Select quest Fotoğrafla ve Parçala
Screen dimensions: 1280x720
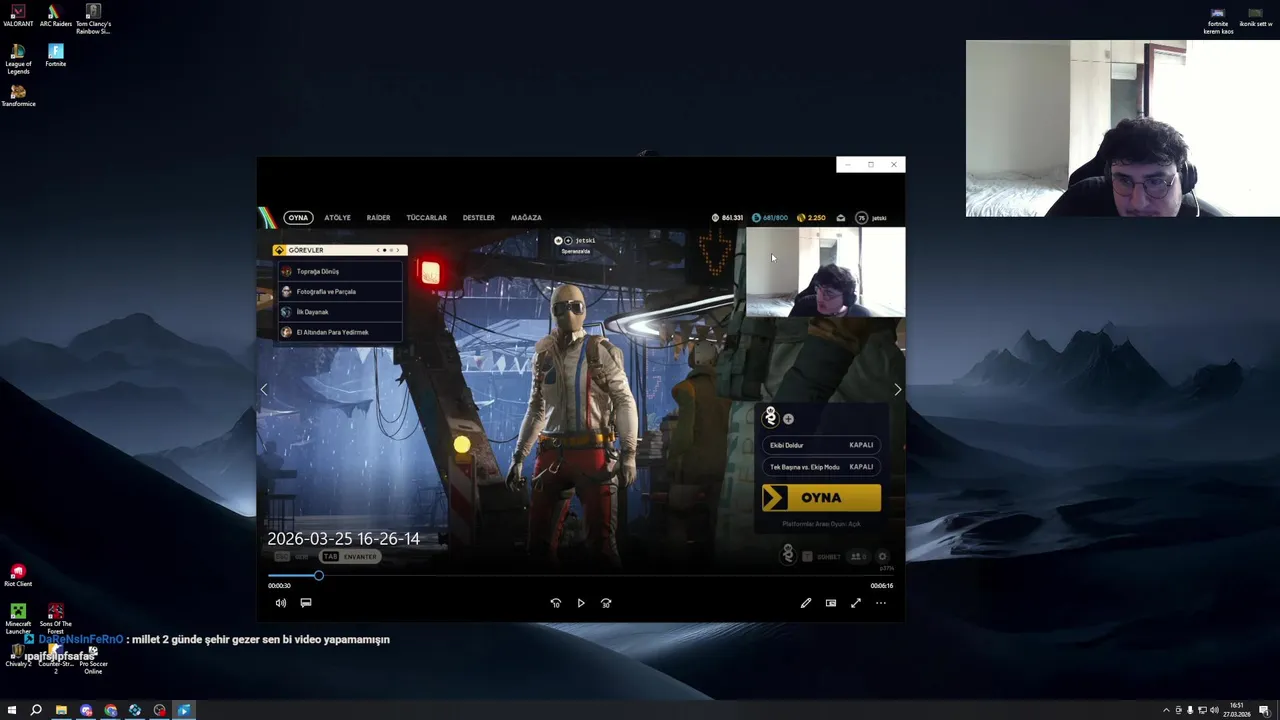coord(340,292)
